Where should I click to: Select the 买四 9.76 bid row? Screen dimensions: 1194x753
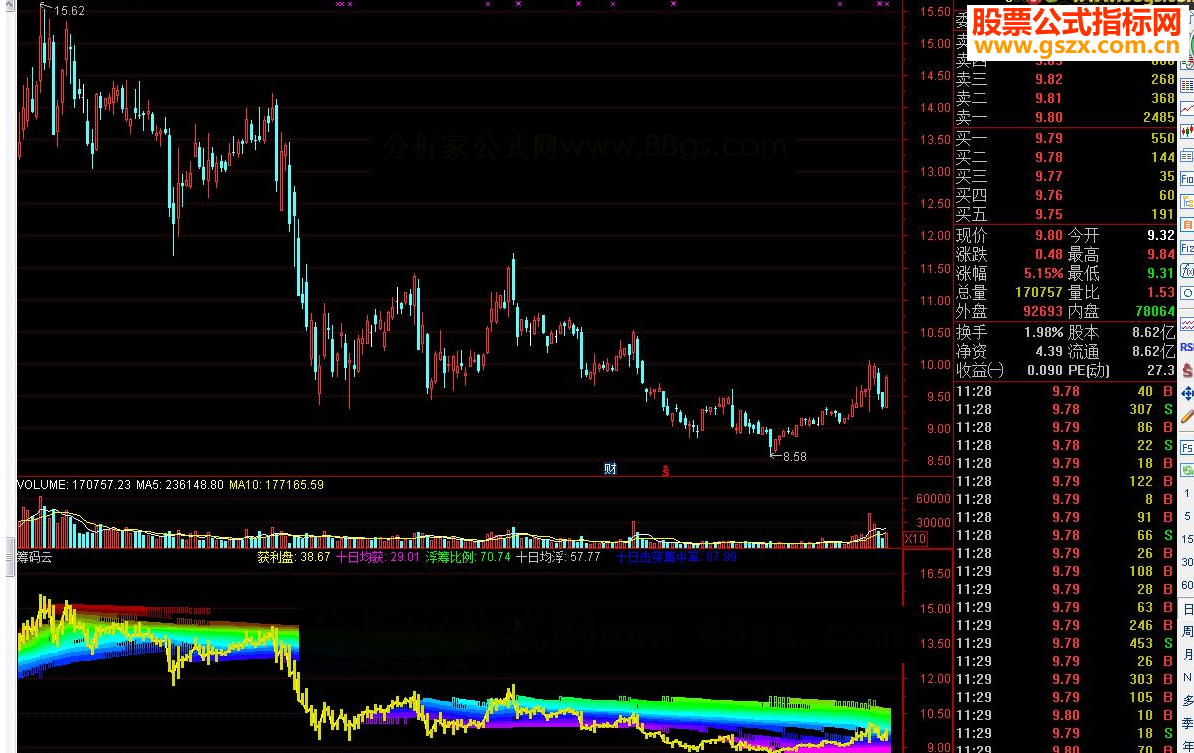[x=1065, y=196]
